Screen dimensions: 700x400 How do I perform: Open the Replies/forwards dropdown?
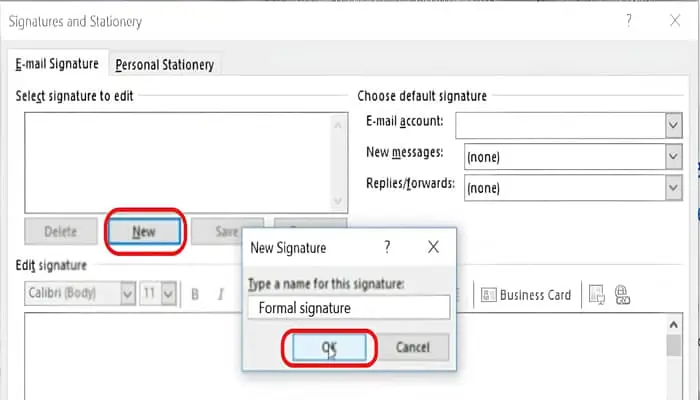click(673, 187)
